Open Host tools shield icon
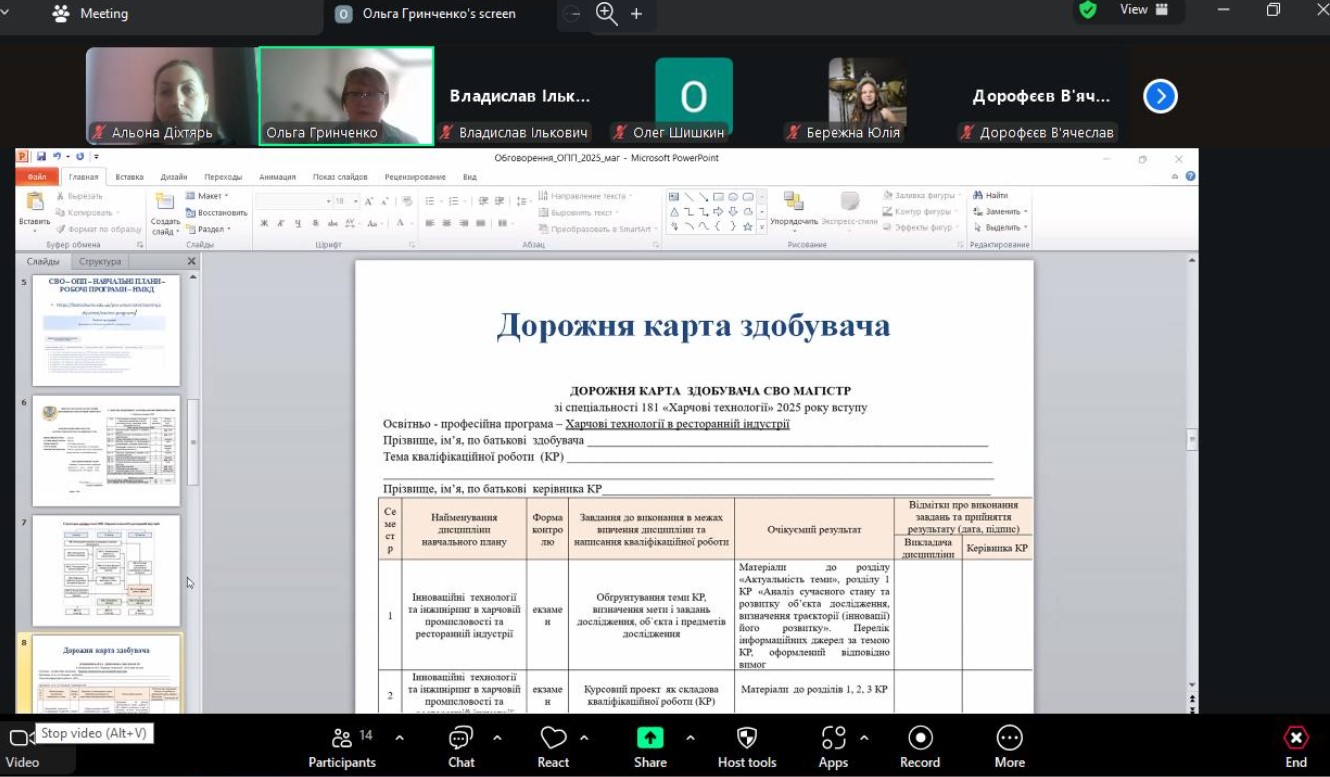Screen dimensions: 1330x777 click(x=746, y=747)
